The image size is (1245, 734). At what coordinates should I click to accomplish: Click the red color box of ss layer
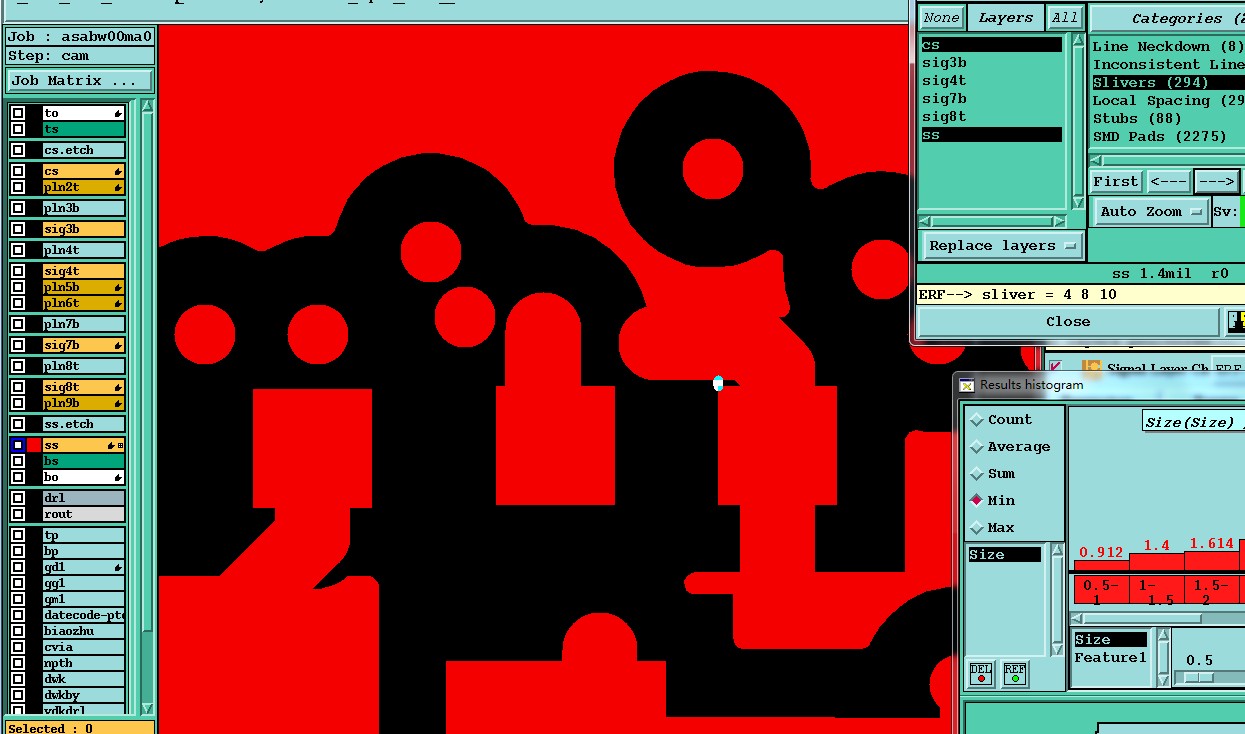pos(34,445)
